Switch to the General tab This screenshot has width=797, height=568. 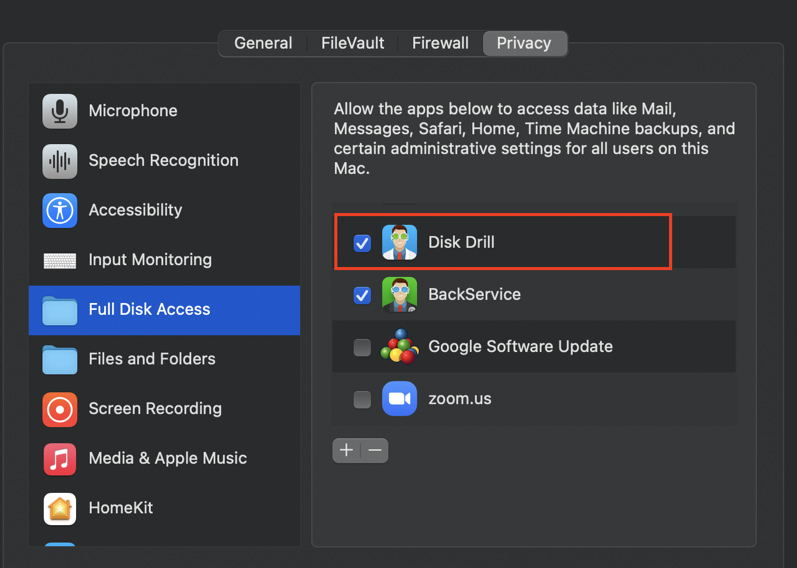pos(263,43)
